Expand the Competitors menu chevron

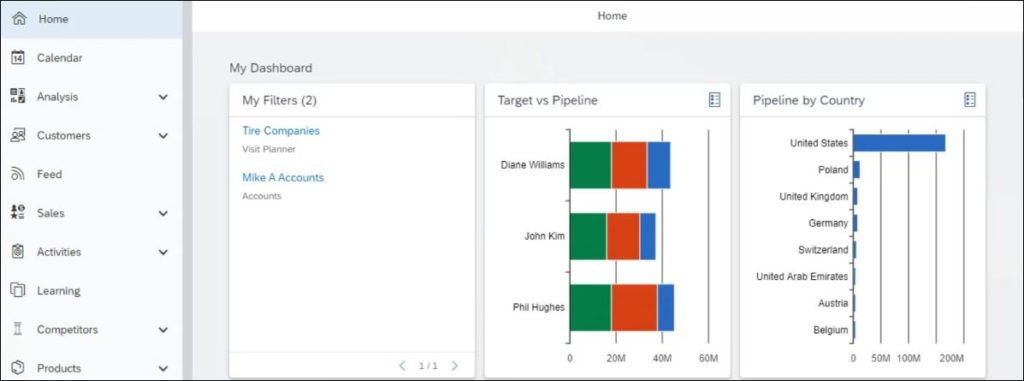163,329
